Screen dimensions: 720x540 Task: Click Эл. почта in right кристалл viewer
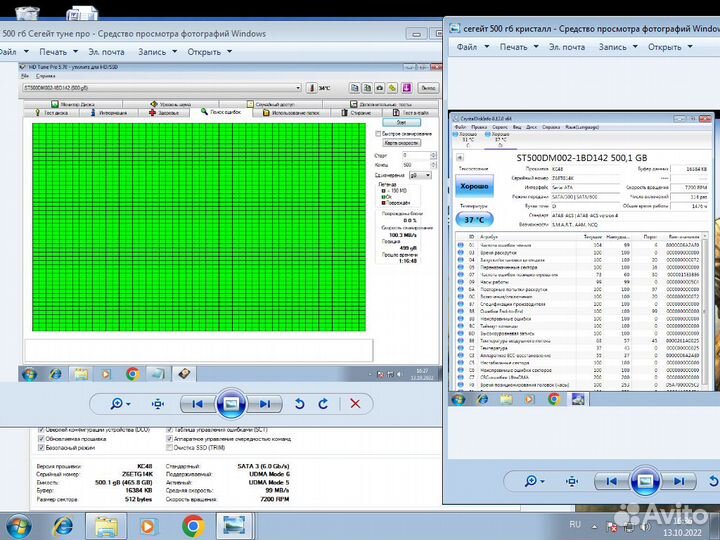(567, 47)
